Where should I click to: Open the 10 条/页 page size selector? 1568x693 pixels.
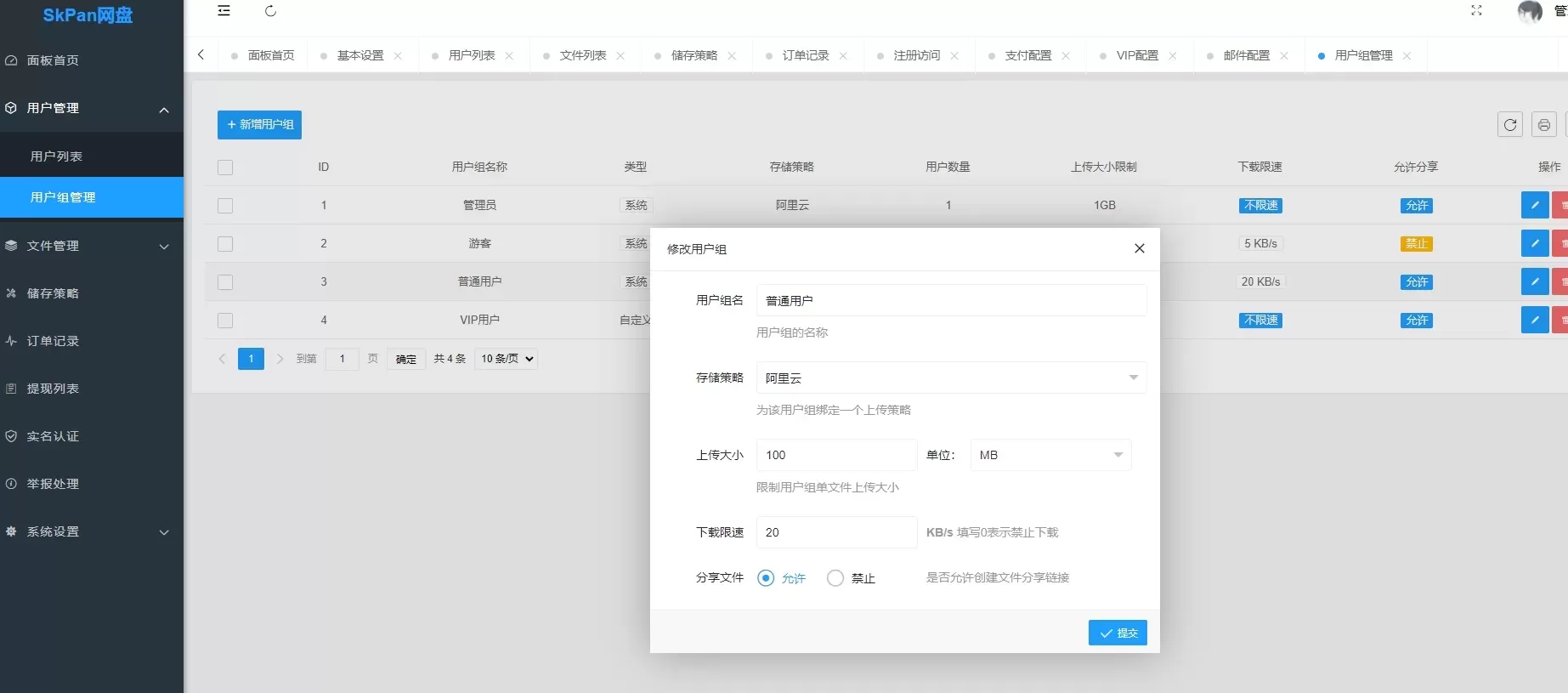click(507, 359)
